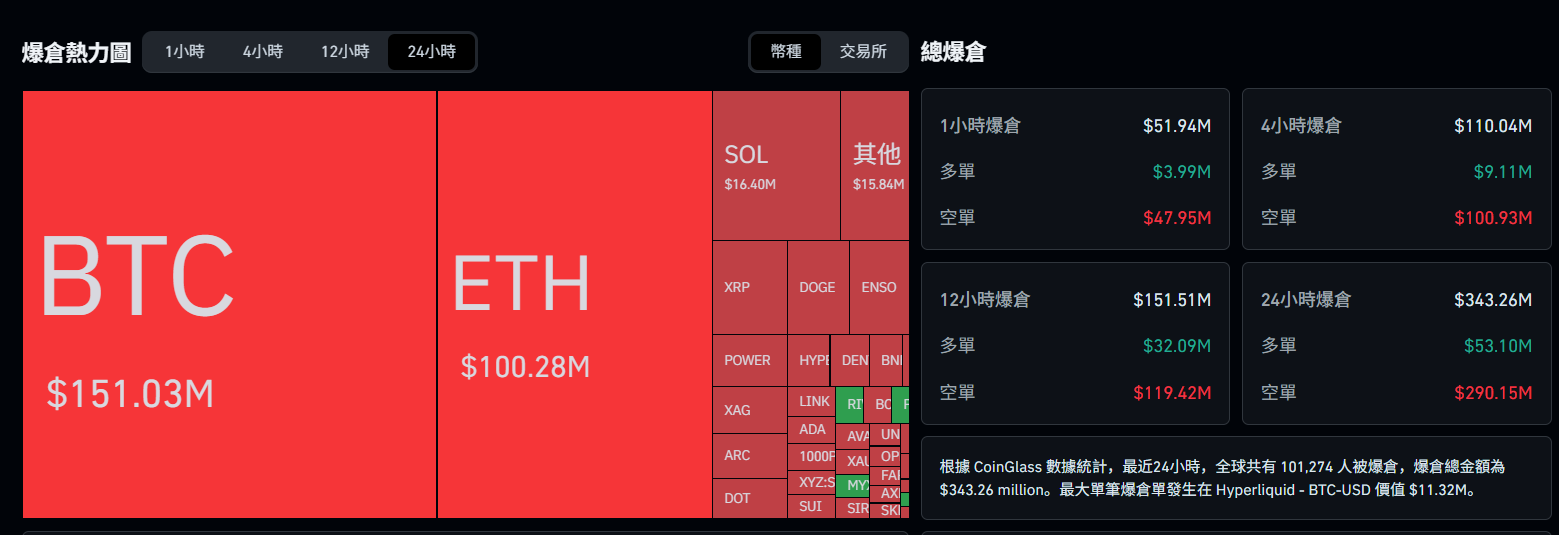The image size is (1559, 535).
Task: Click the ENSO heatmap tile
Action: (x=879, y=288)
